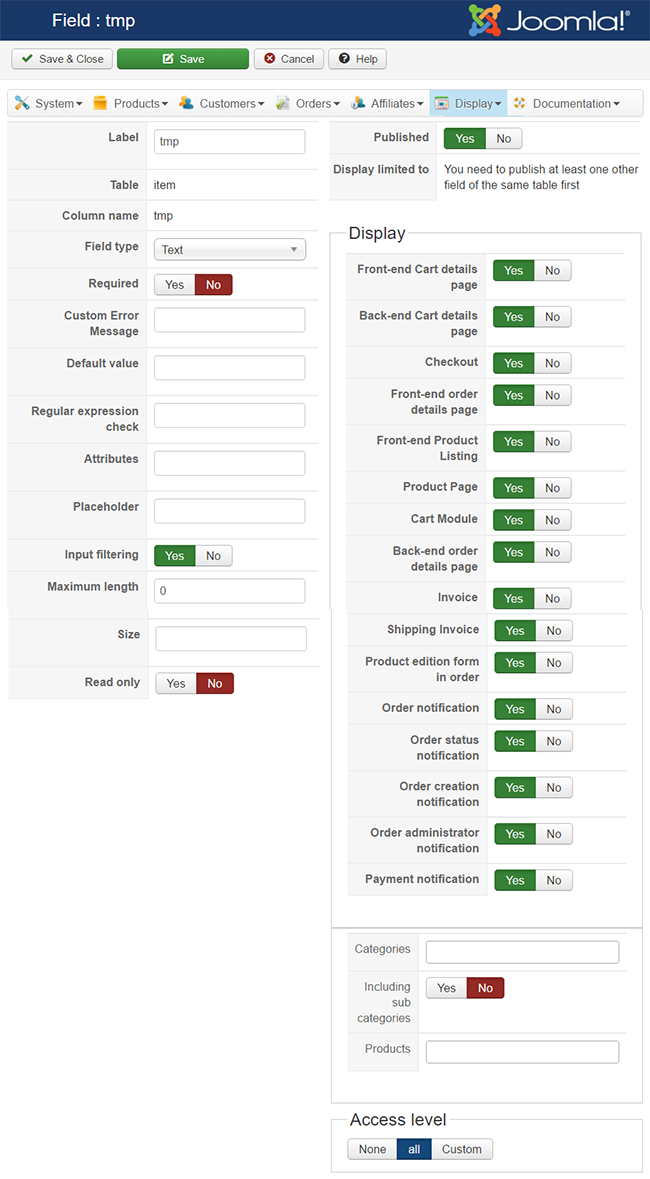Screen dimensions: 650x1179
Task: Click the Save & Close button
Action: point(62,59)
